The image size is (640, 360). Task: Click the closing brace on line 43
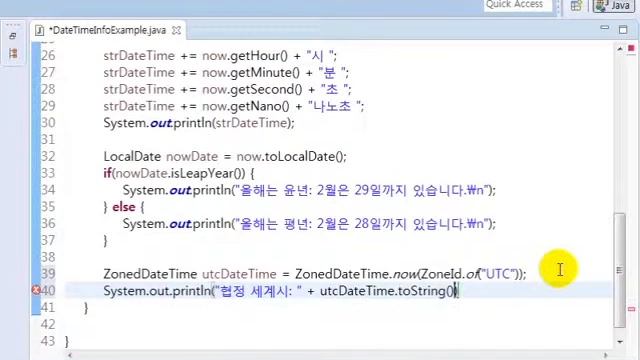[67, 341]
